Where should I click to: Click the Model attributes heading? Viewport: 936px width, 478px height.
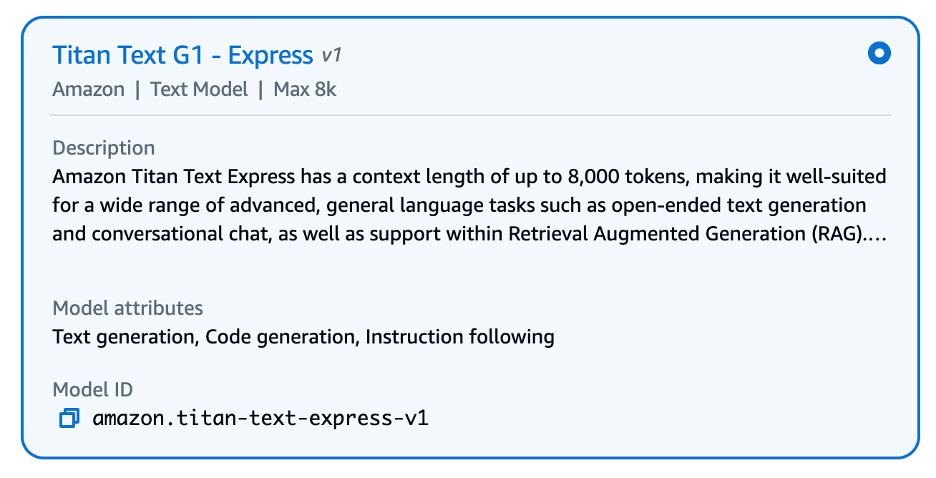click(127, 307)
